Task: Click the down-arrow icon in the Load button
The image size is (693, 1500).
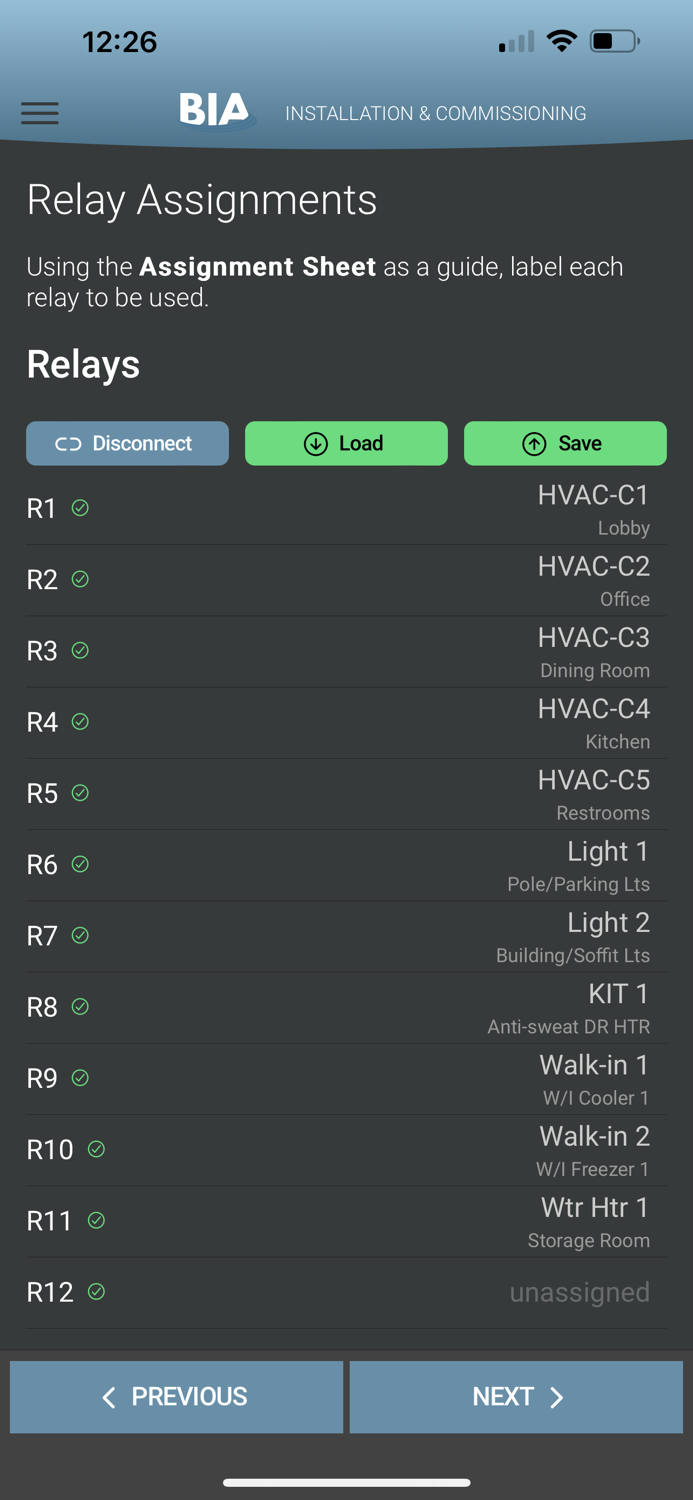Action: [x=313, y=443]
